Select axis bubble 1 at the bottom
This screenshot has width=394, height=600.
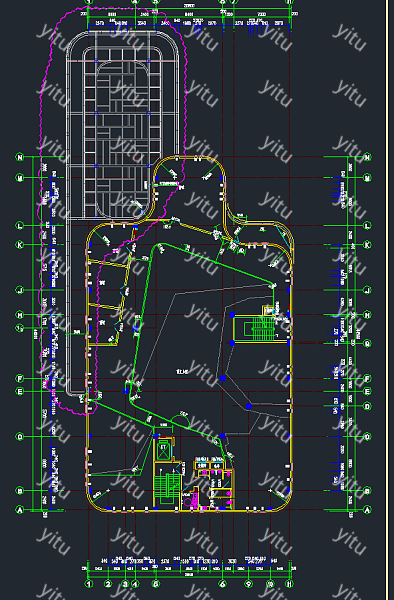coord(89,584)
